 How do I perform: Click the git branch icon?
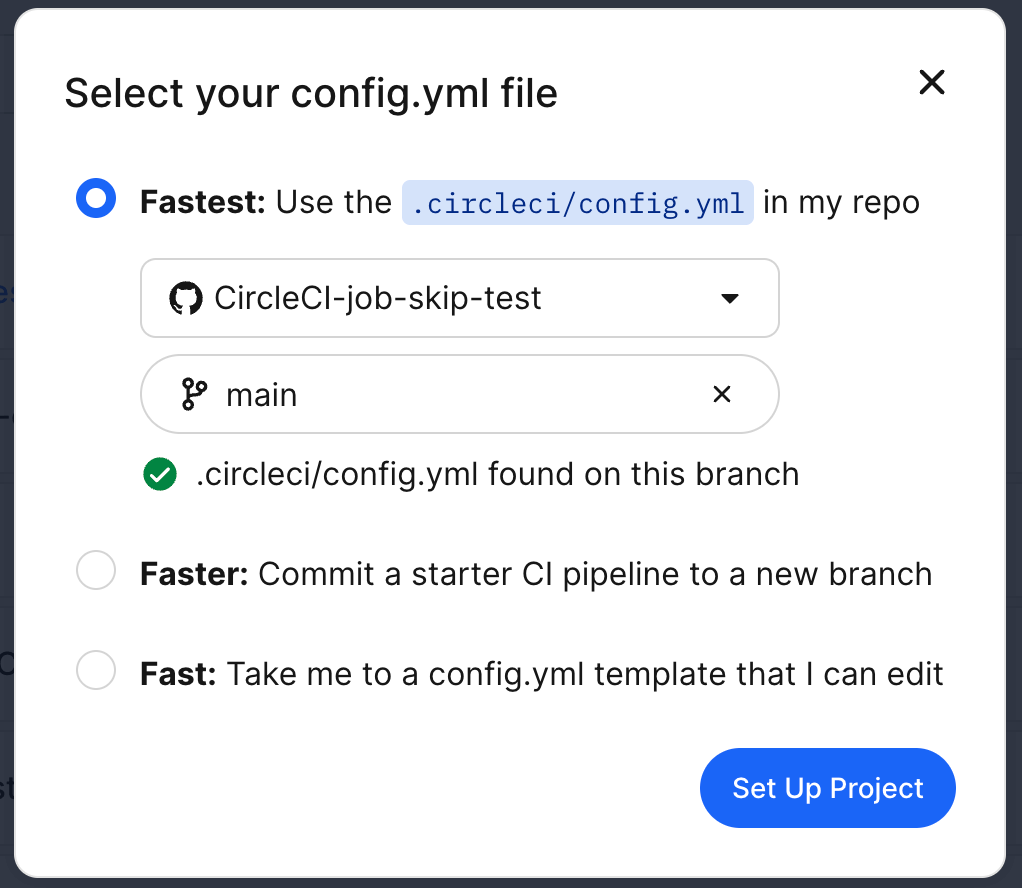194,394
